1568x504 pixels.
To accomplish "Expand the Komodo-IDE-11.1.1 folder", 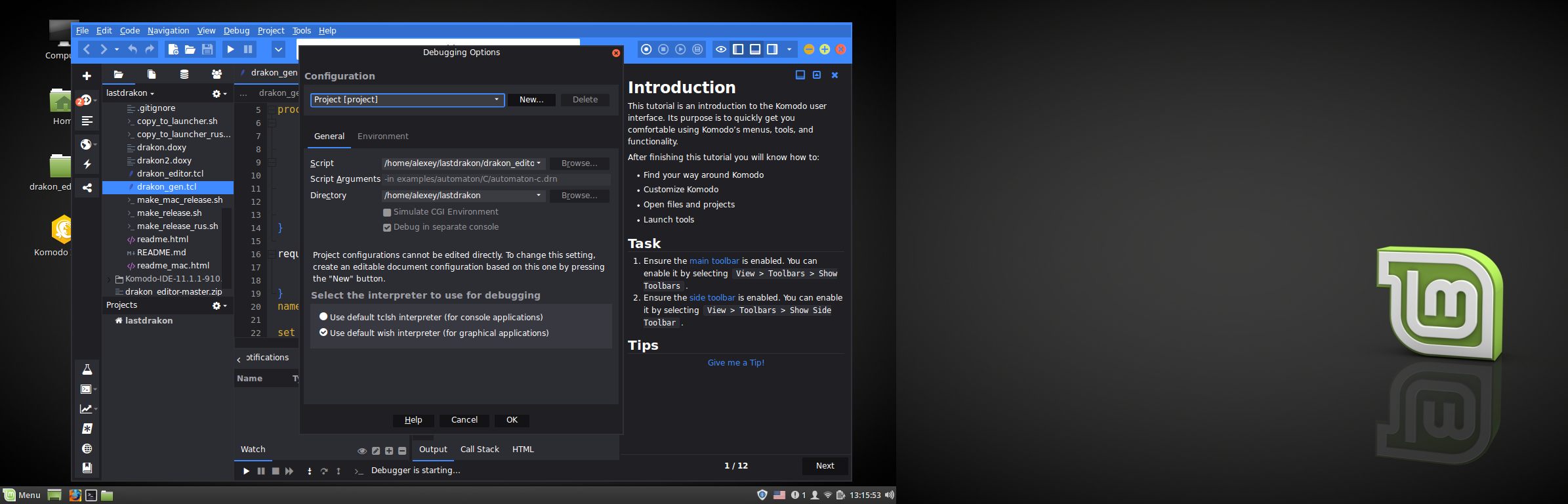I will pos(109,279).
